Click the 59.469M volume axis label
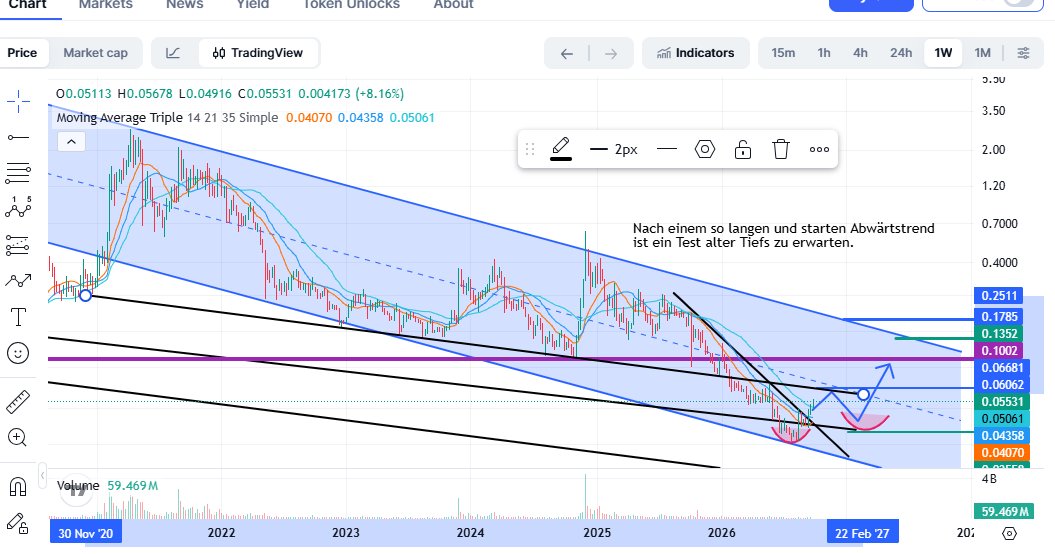This screenshot has width=1055, height=554. pos(1005,512)
